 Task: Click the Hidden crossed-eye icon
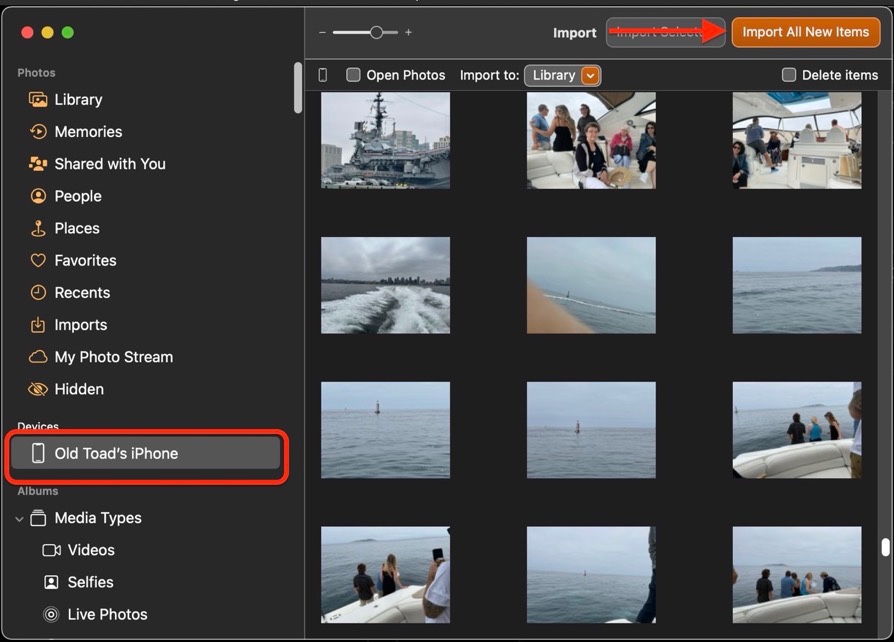(38, 389)
